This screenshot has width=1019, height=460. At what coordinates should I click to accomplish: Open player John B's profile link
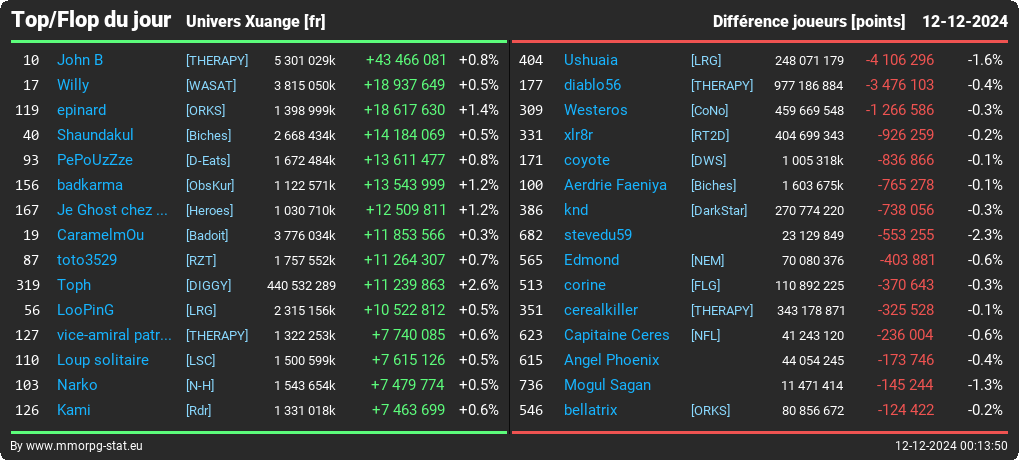click(x=80, y=60)
